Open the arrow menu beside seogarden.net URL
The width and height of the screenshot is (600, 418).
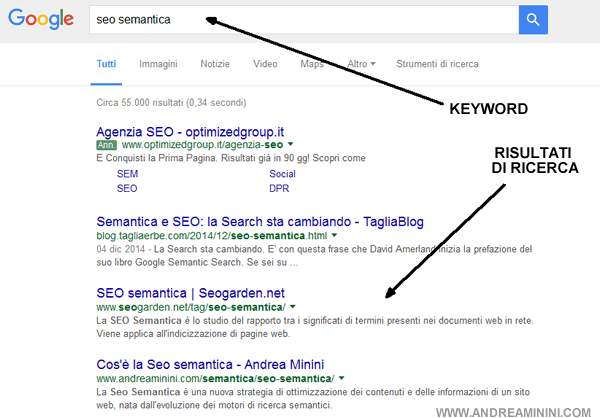pos(292,306)
